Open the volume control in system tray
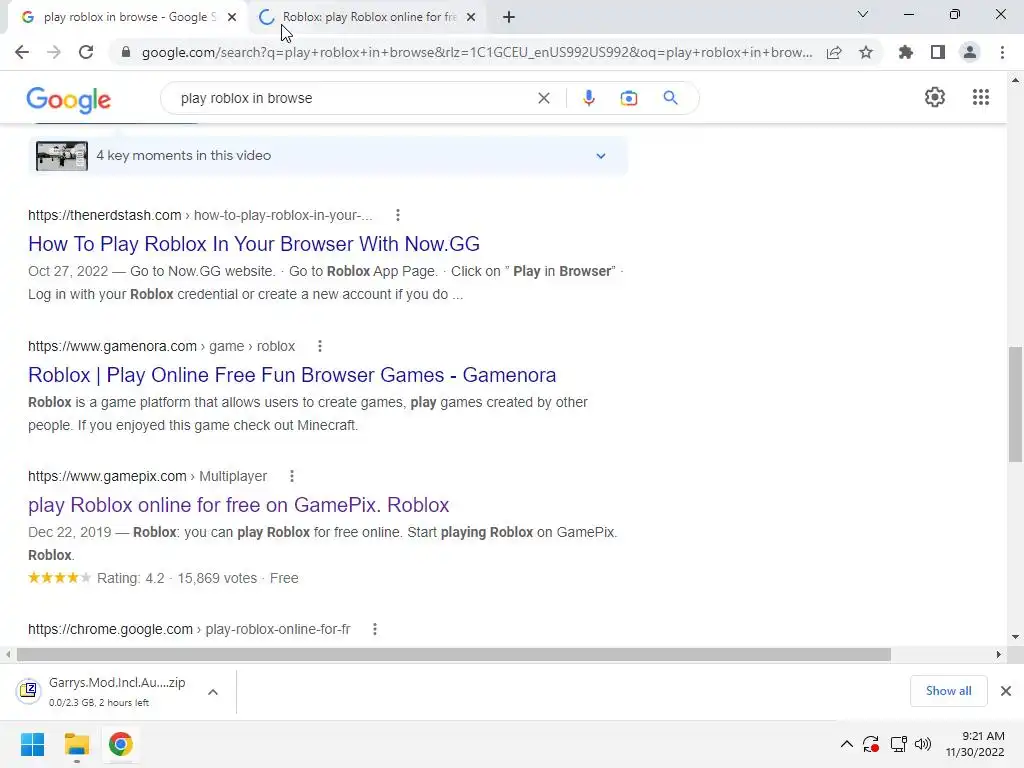The image size is (1024, 768). tap(923, 744)
